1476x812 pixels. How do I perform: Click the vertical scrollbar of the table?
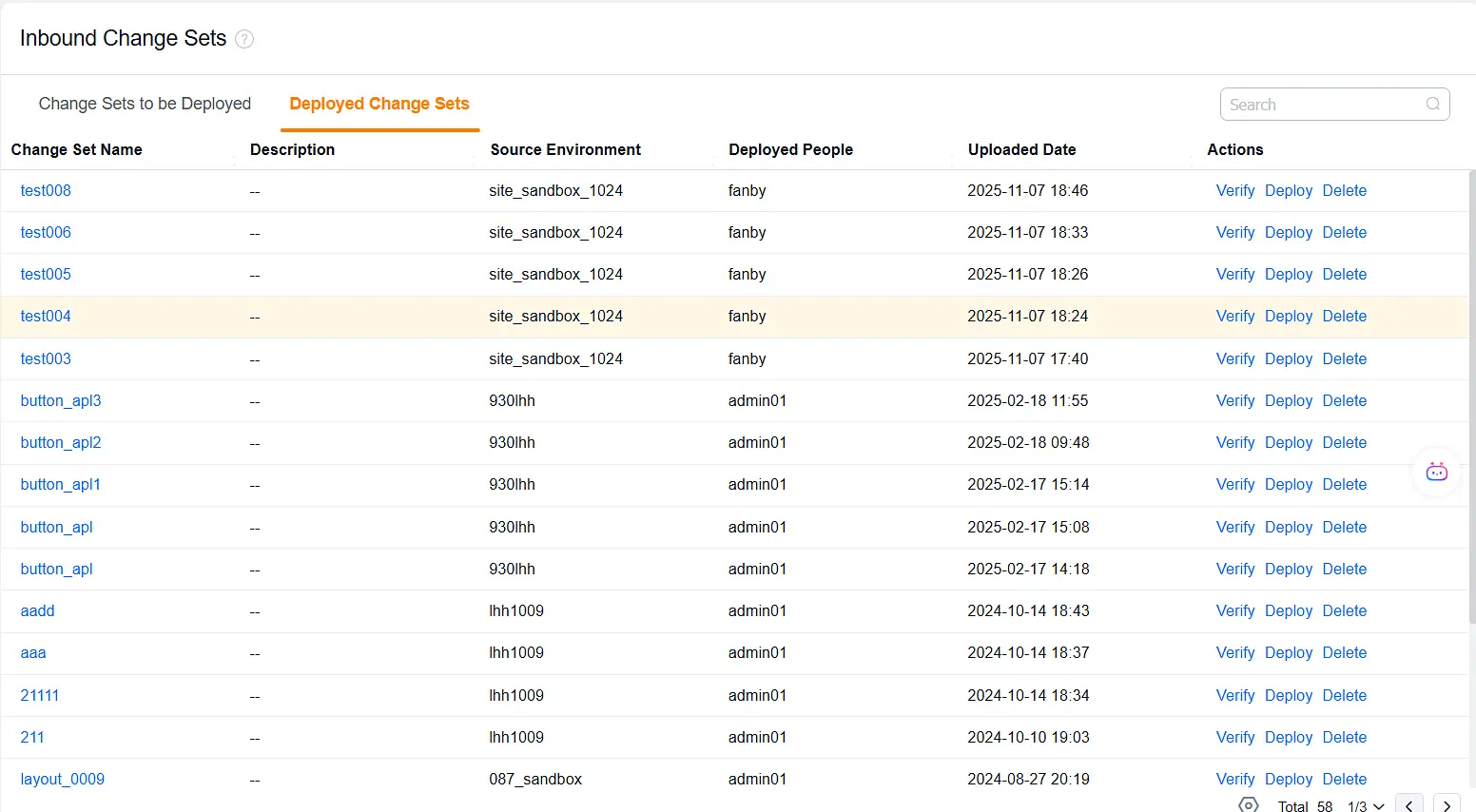[1472, 399]
